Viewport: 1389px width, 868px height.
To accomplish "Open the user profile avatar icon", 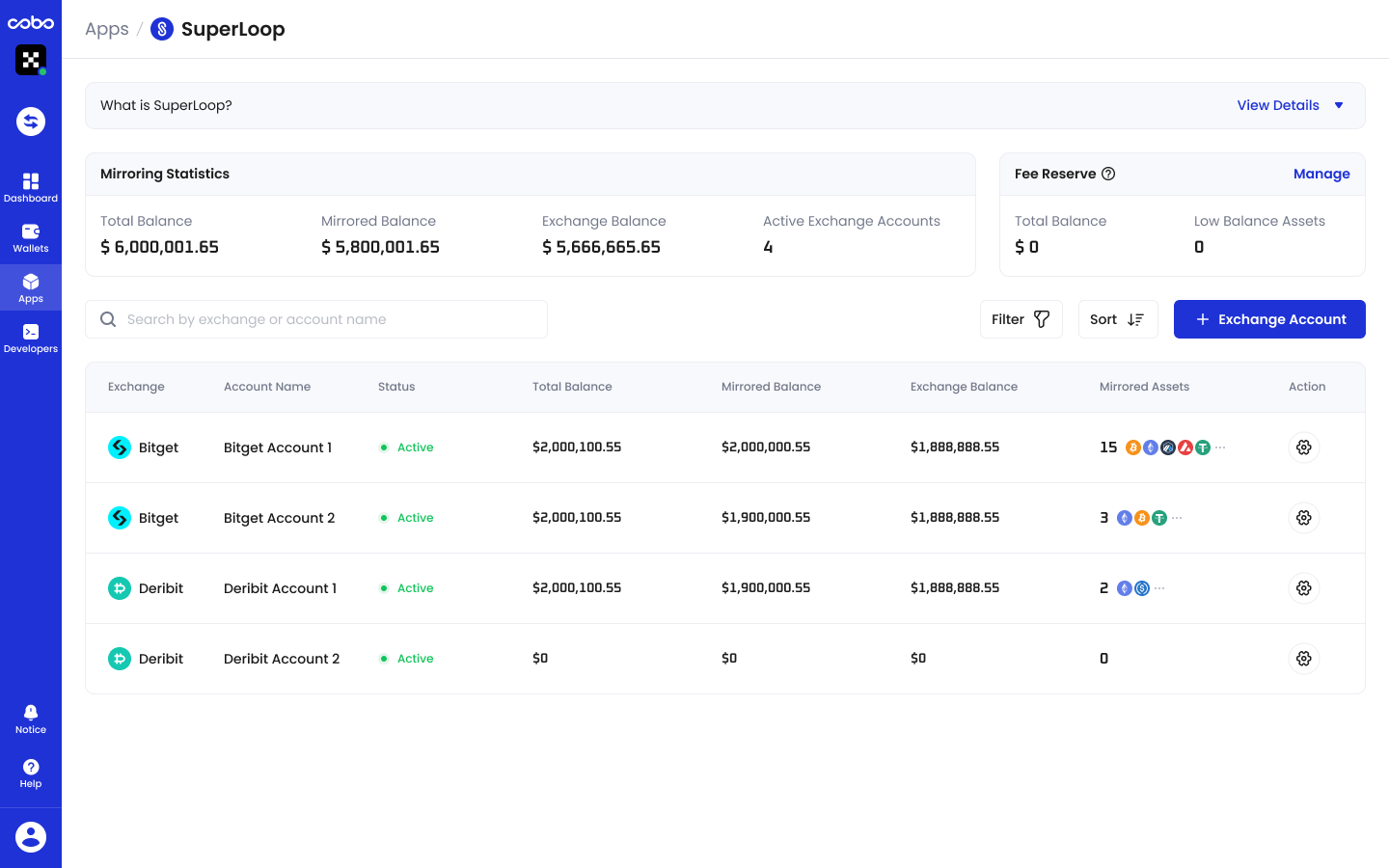I will [x=31, y=837].
